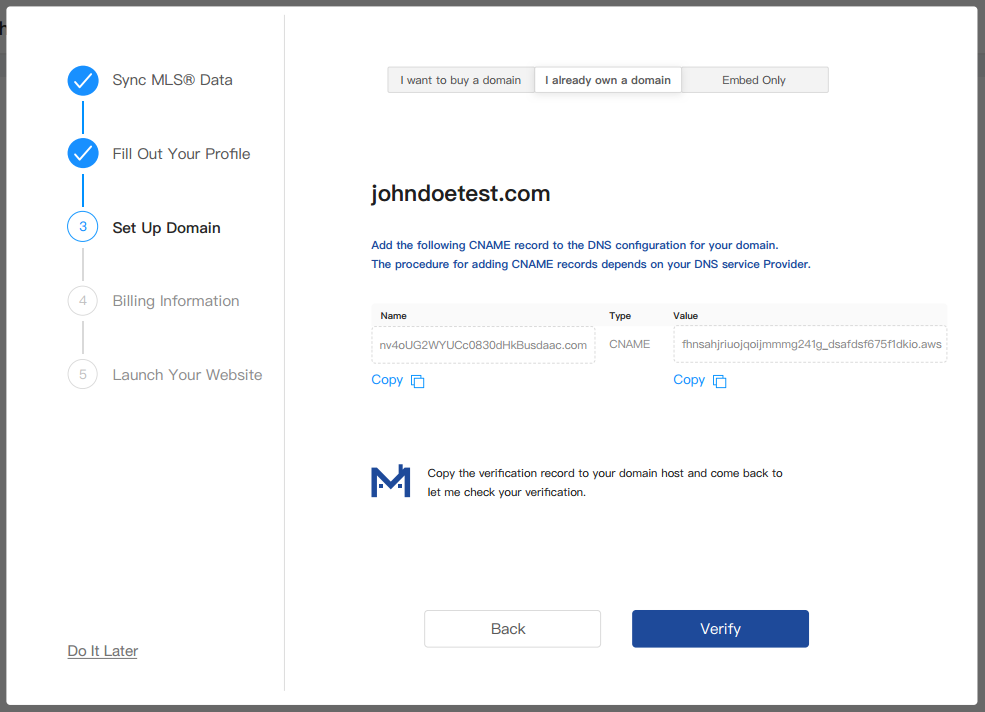The height and width of the screenshot is (712, 985).
Task: Go back using the Back button
Action: tap(512, 629)
